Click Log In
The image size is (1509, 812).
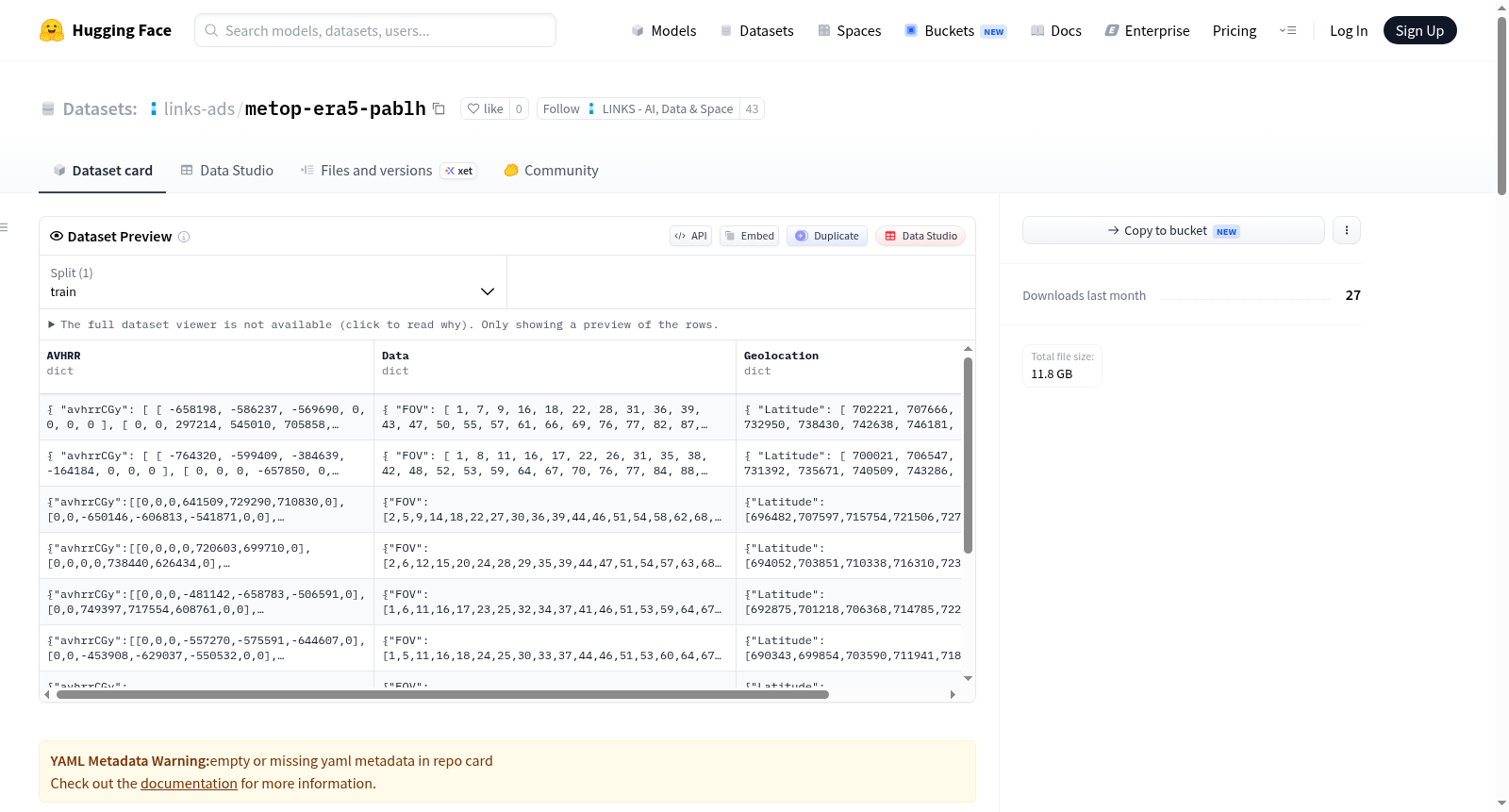tap(1349, 30)
